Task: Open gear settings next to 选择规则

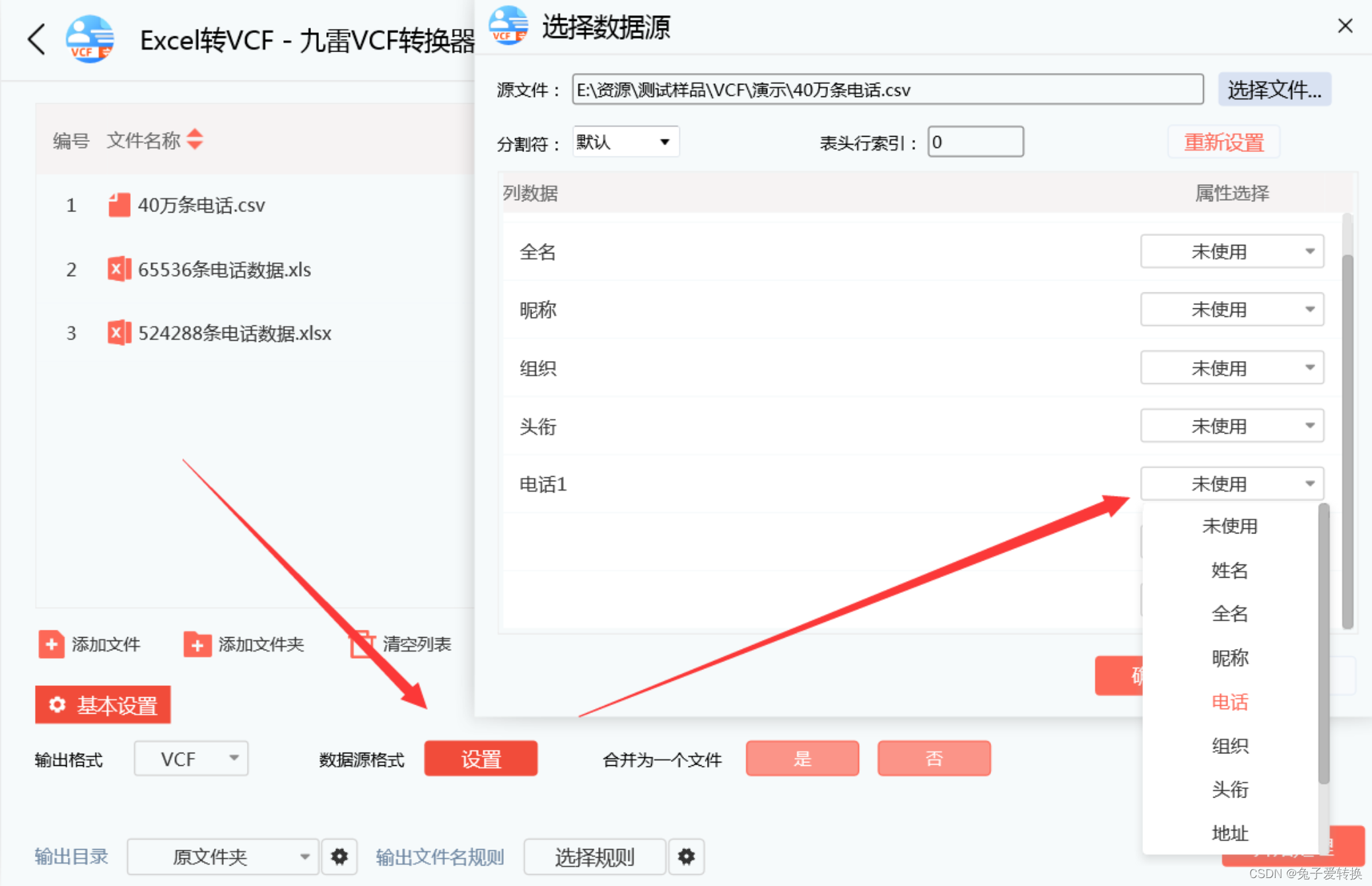Action: (686, 856)
